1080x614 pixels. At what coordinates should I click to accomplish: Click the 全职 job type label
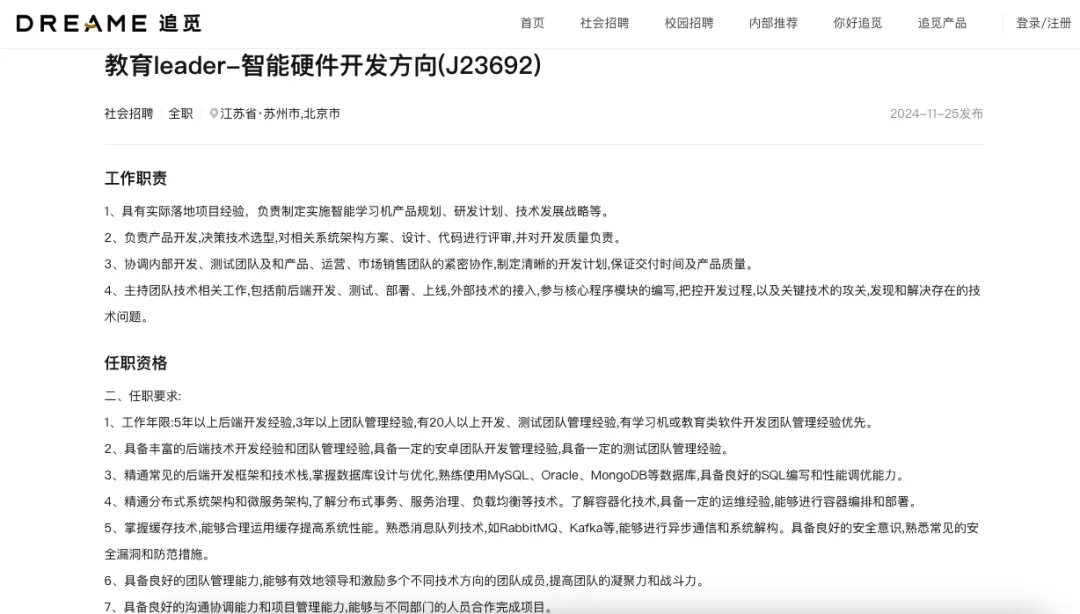(x=181, y=114)
